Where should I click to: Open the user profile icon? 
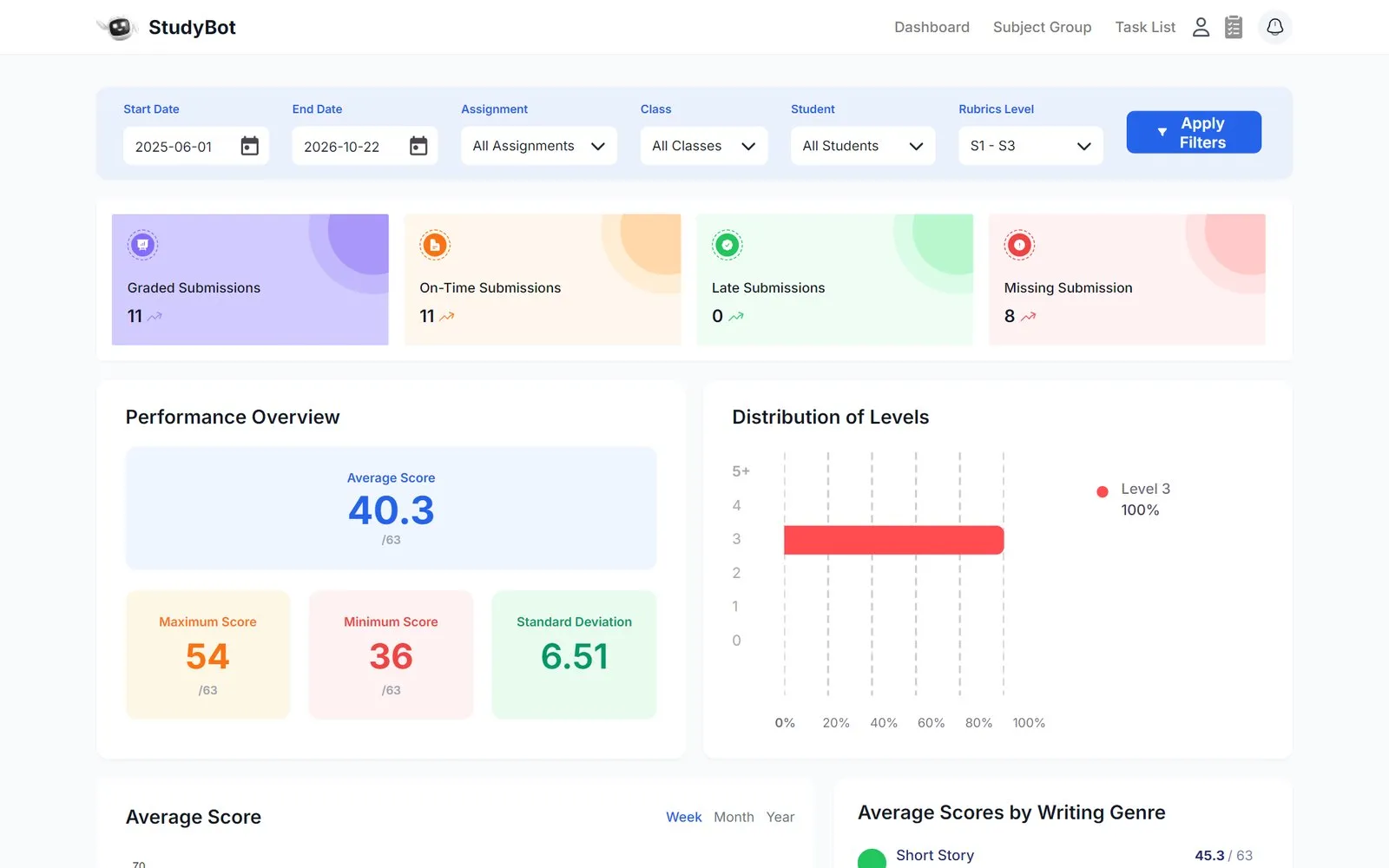pyautogui.click(x=1201, y=28)
